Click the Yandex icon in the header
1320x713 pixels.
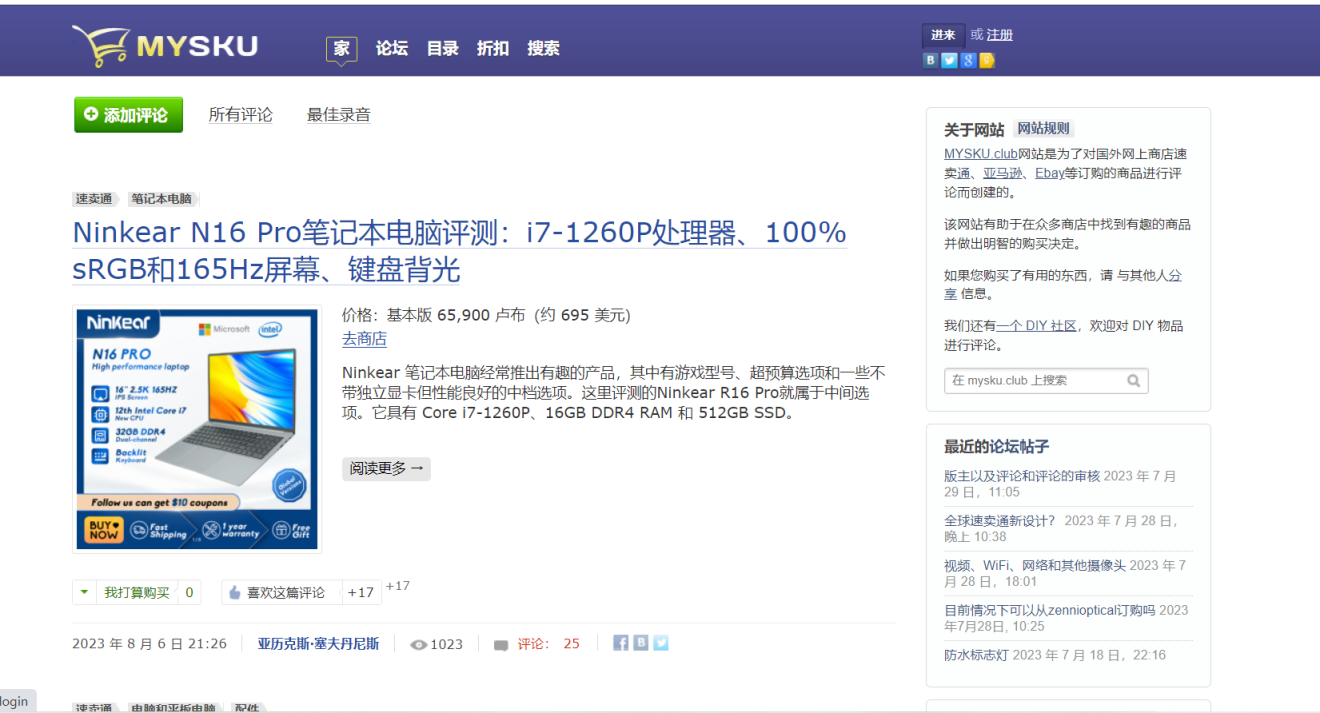[986, 60]
